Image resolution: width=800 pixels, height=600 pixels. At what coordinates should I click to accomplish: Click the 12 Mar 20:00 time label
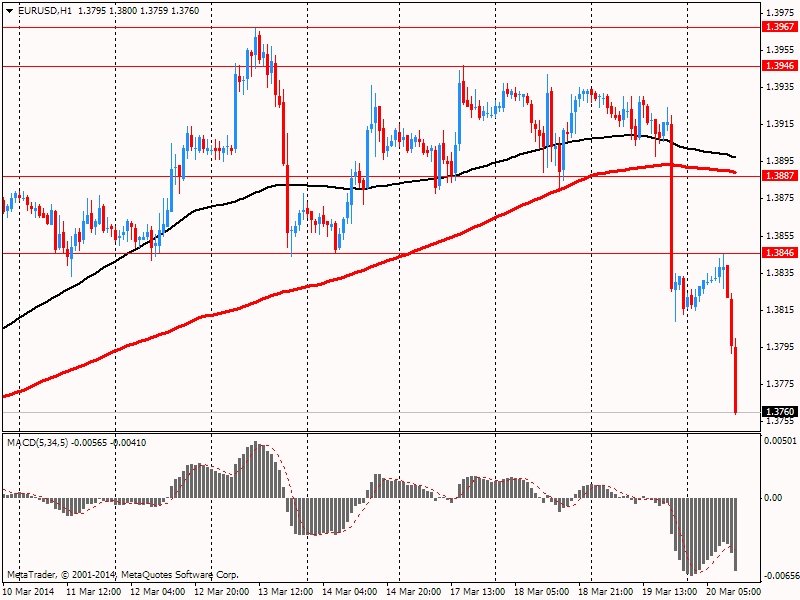point(222,592)
